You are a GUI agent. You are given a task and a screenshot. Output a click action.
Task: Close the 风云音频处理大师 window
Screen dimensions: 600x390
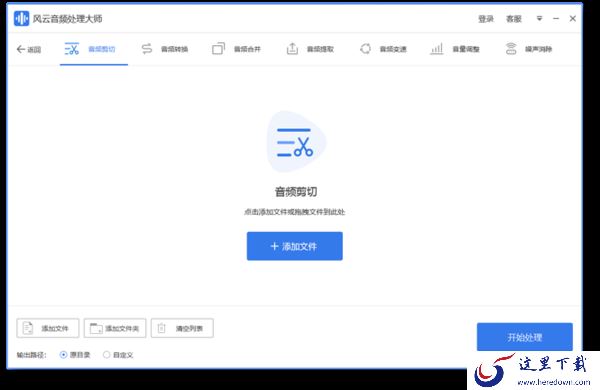click(x=573, y=18)
